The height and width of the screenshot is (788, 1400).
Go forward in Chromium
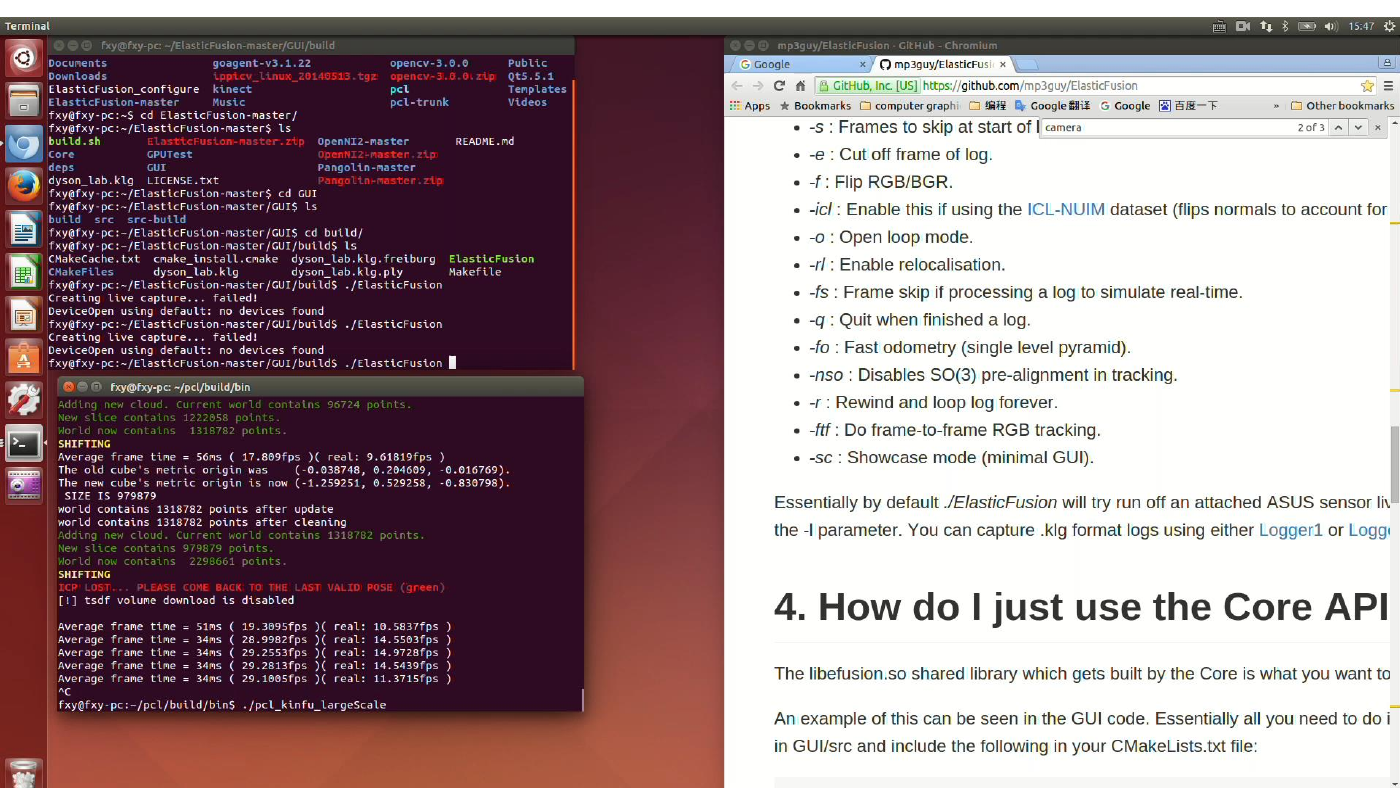[x=758, y=86]
